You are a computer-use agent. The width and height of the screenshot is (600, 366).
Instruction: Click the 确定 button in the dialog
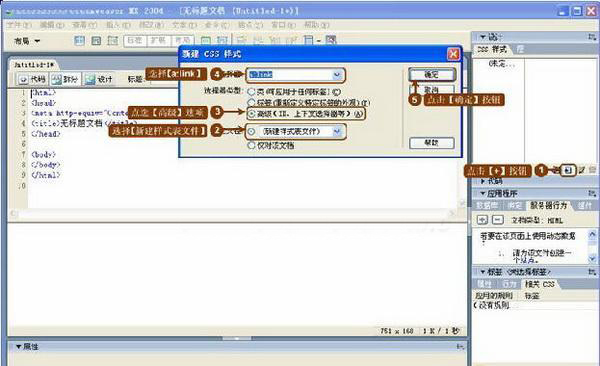432,74
